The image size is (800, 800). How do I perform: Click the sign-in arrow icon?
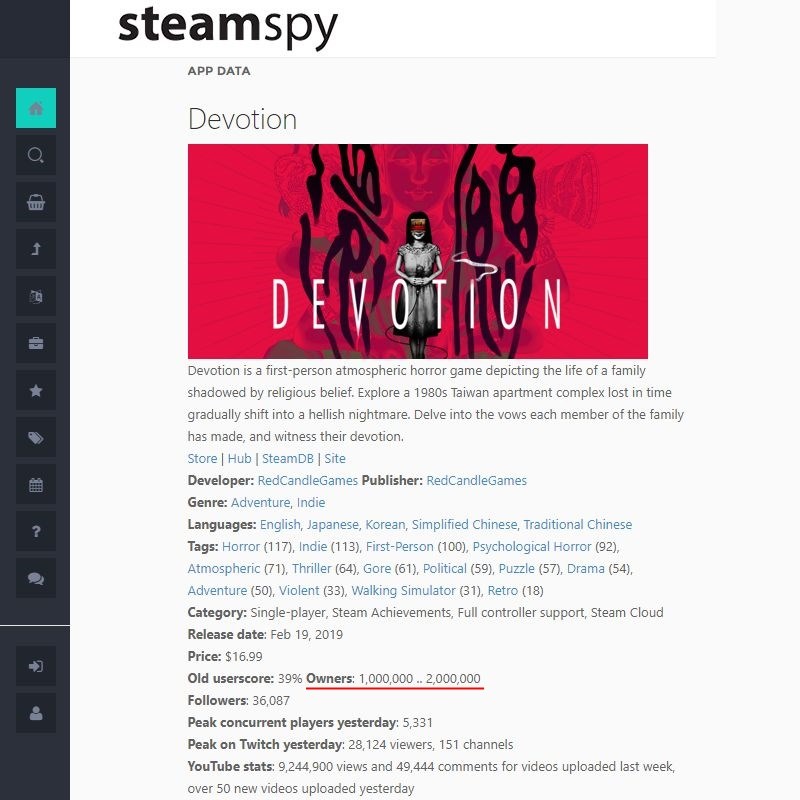pos(36,666)
